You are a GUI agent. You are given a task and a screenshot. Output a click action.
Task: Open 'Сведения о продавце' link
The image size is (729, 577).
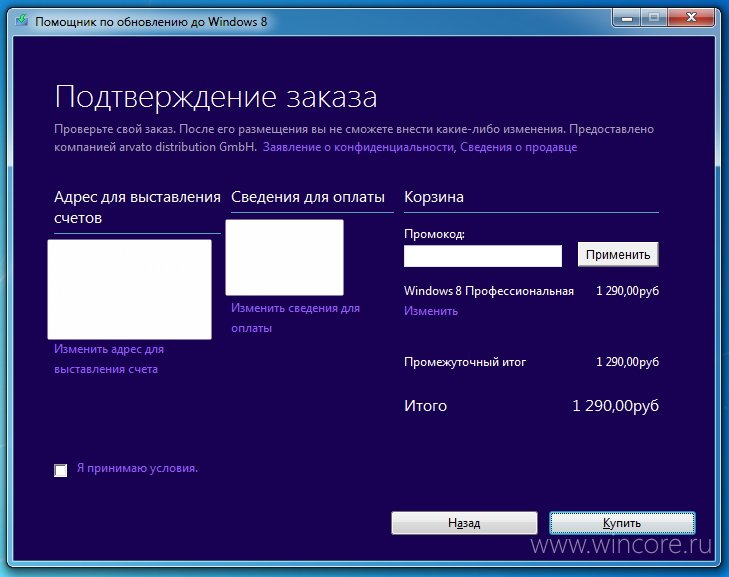click(518, 147)
